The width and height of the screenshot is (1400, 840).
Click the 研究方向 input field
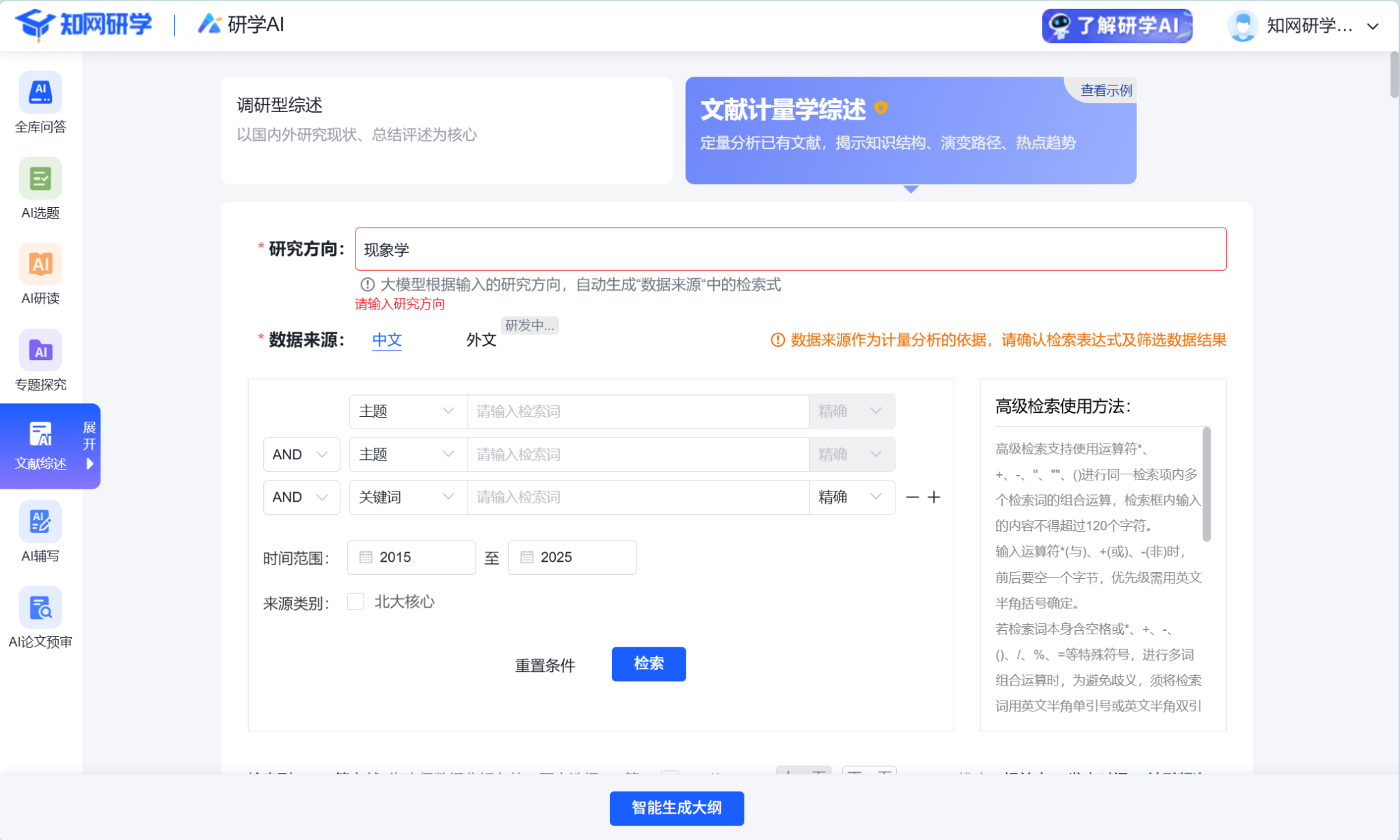tap(790, 249)
